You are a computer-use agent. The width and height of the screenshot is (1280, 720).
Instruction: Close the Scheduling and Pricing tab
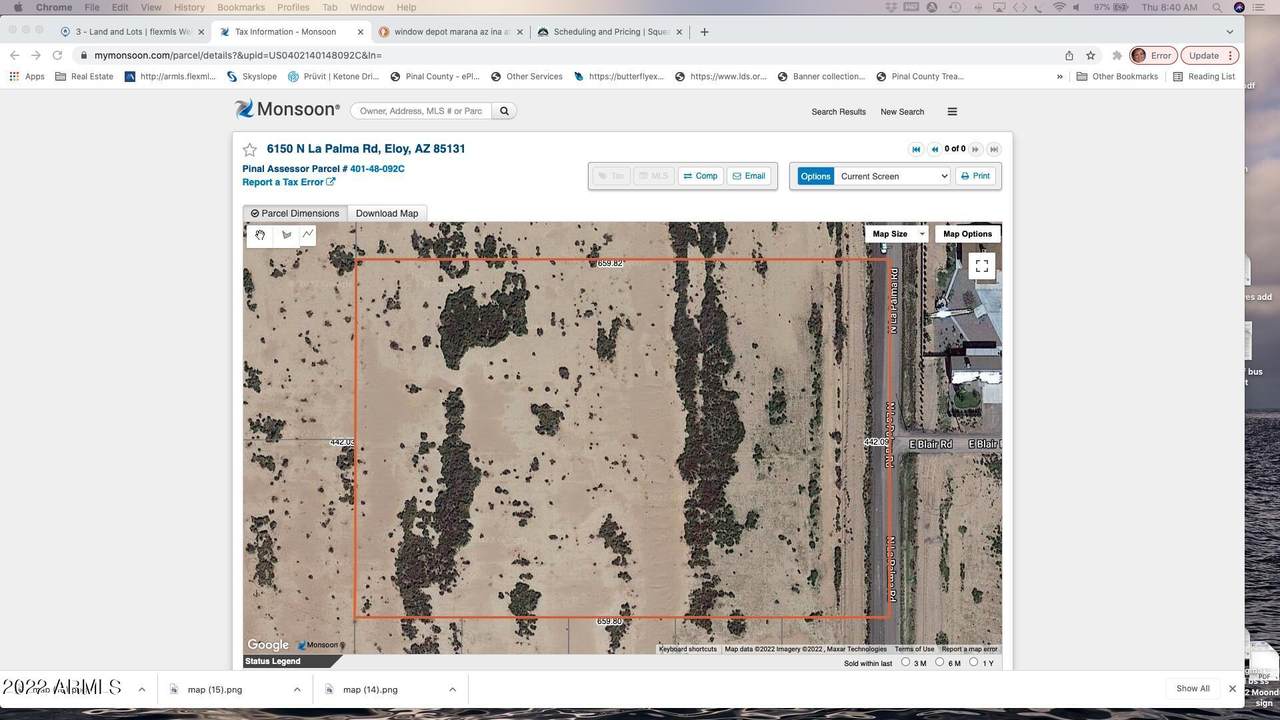coord(679,32)
